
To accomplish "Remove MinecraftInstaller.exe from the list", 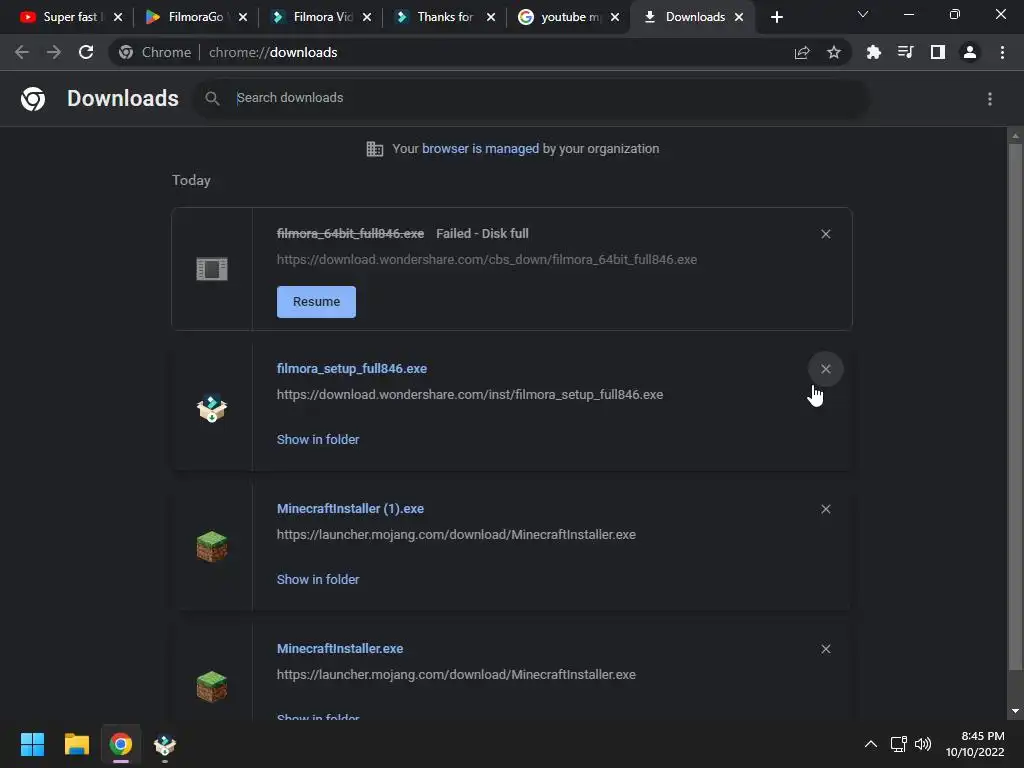I will [825, 648].
